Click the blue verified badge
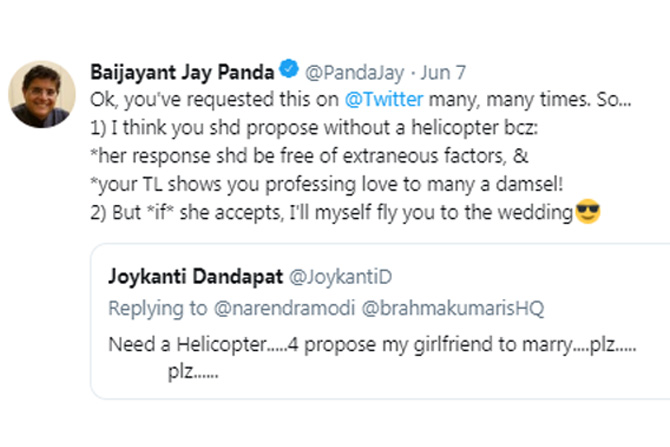Screen dimensions: 670x447 pos(288,72)
